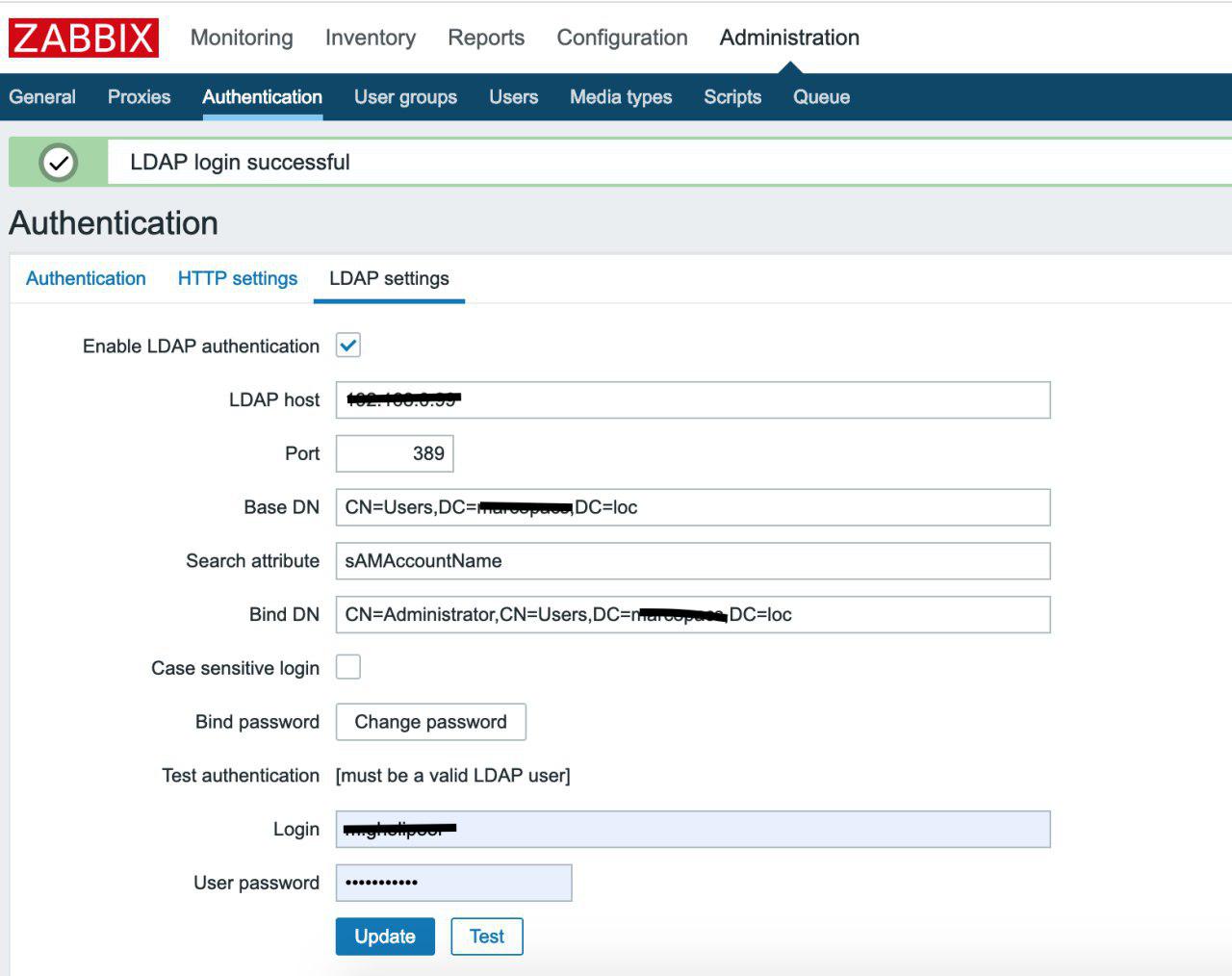1232x976 pixels.
Task: Switch to the HTTP settings tab
Action: pos(238,278)
